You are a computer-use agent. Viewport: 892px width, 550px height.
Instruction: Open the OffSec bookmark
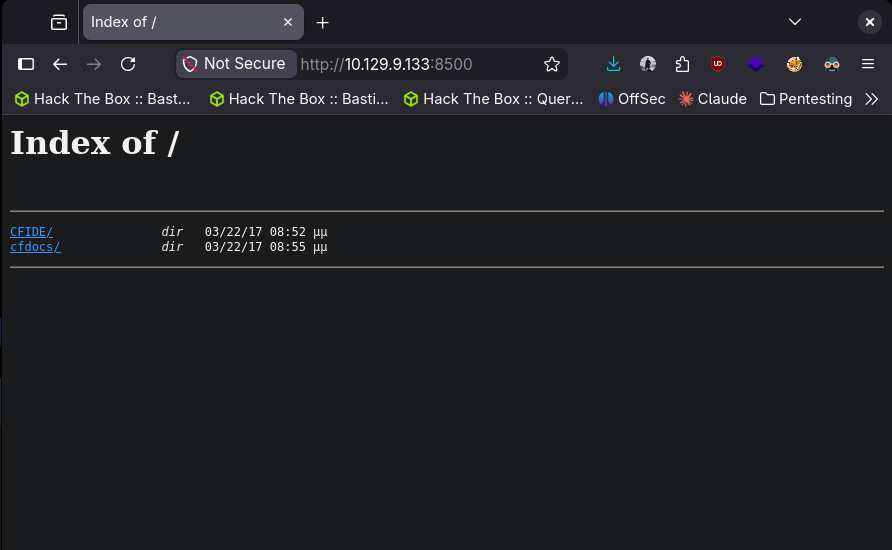632,99
